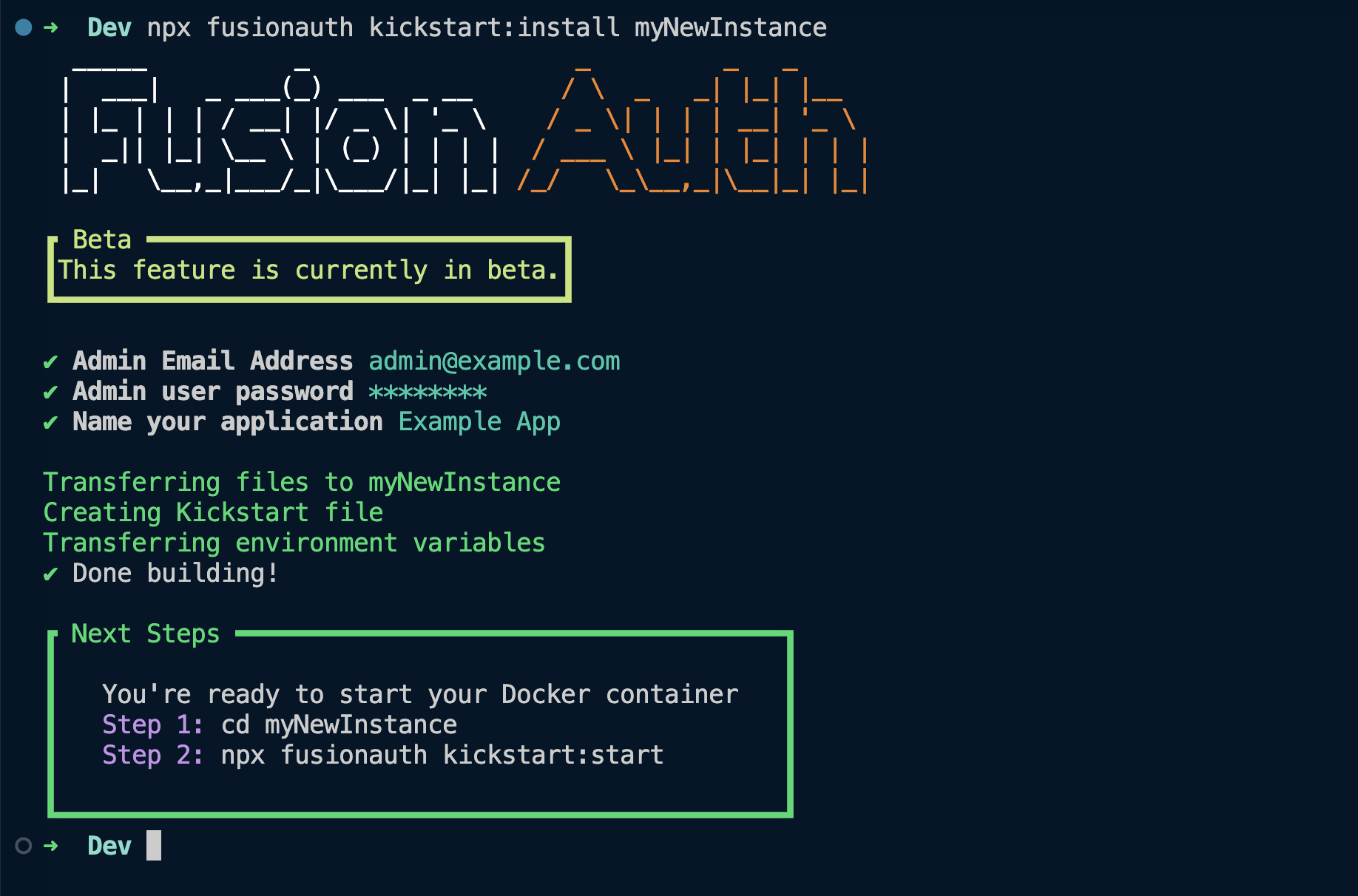Click the 'Admin Email Address' label
1358x896 pixels.
pos(213,361)
